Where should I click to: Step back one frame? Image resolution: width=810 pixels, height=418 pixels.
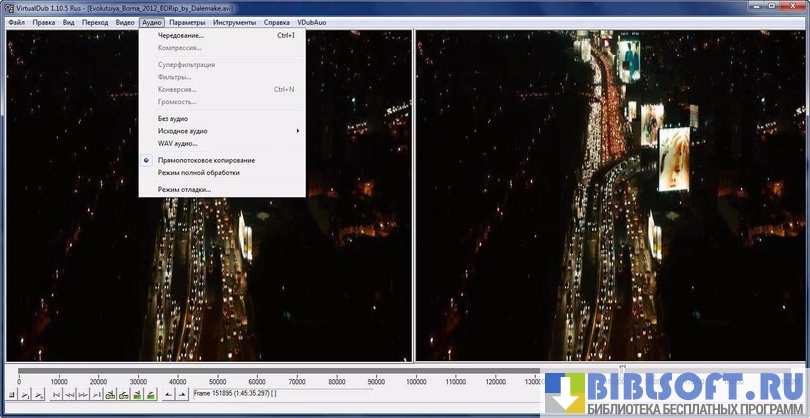pyautogui.click(x=69, y=395)
